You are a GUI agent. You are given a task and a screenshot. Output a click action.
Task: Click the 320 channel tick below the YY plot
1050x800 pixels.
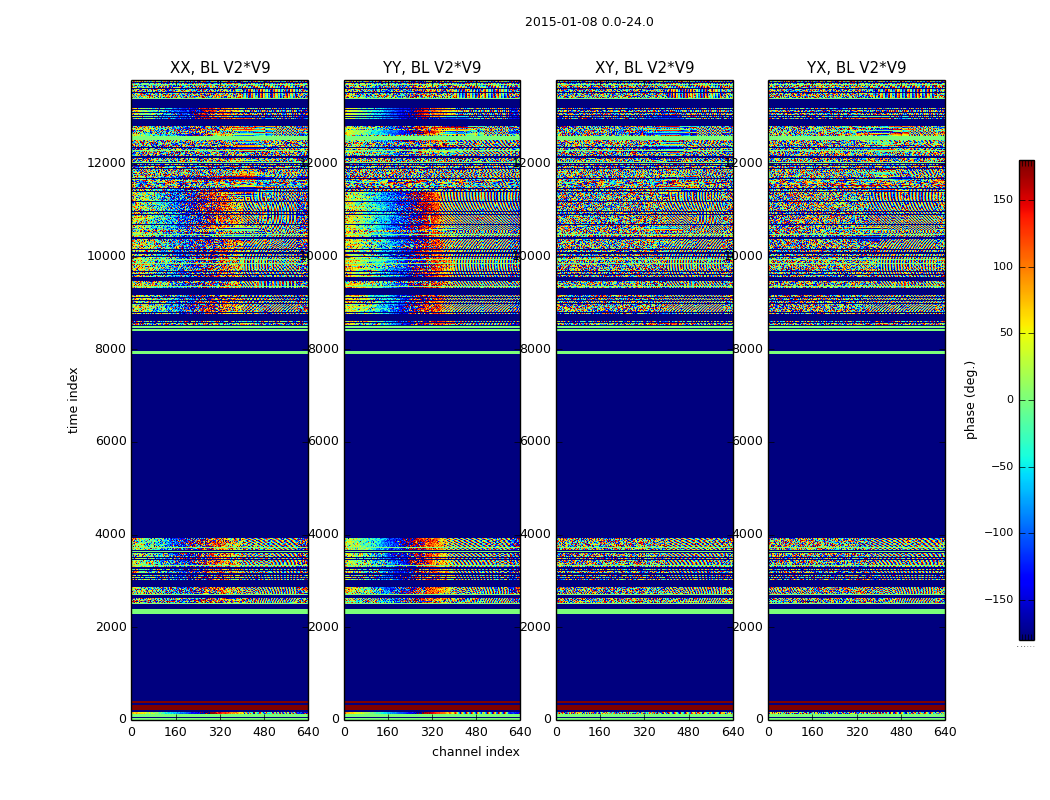[432, 732]
